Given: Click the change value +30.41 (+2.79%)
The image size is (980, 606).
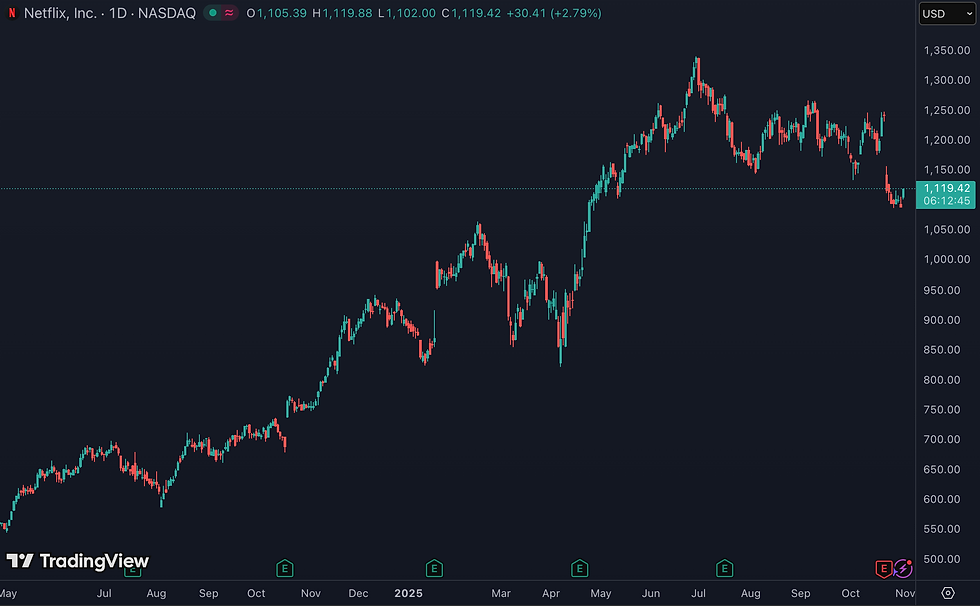Looking at the screenshot, I should point(554,13).
